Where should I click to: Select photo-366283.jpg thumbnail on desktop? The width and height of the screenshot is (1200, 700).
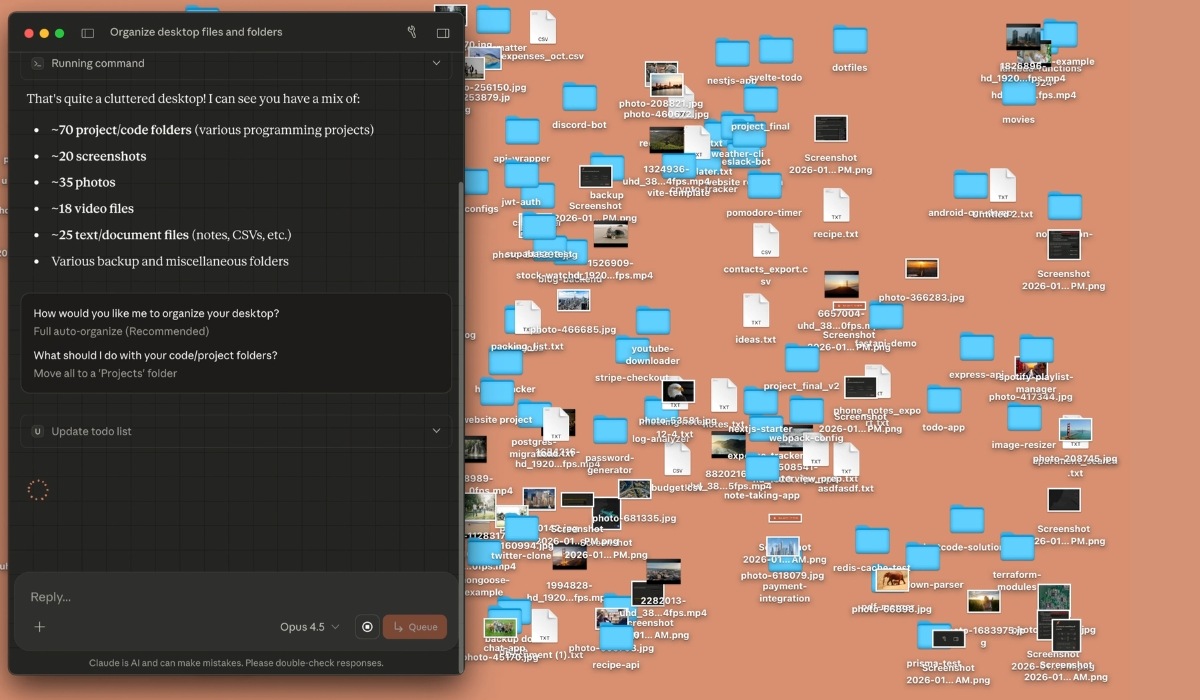coord(921,270)
